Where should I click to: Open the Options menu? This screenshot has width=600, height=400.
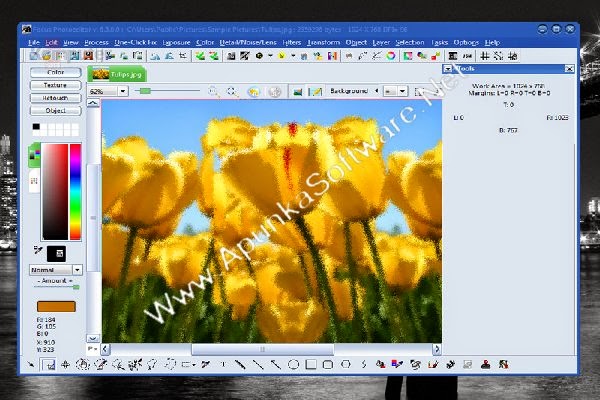466,42
